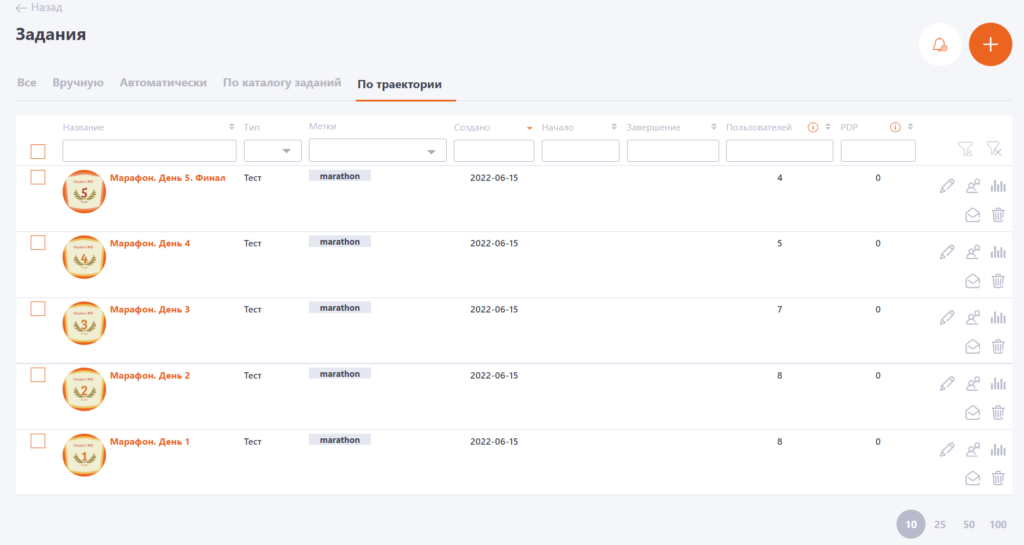The width and height of the screenshot is (1024, 545).
Task: Focus the Создано filter input
Action: (494, 151)
